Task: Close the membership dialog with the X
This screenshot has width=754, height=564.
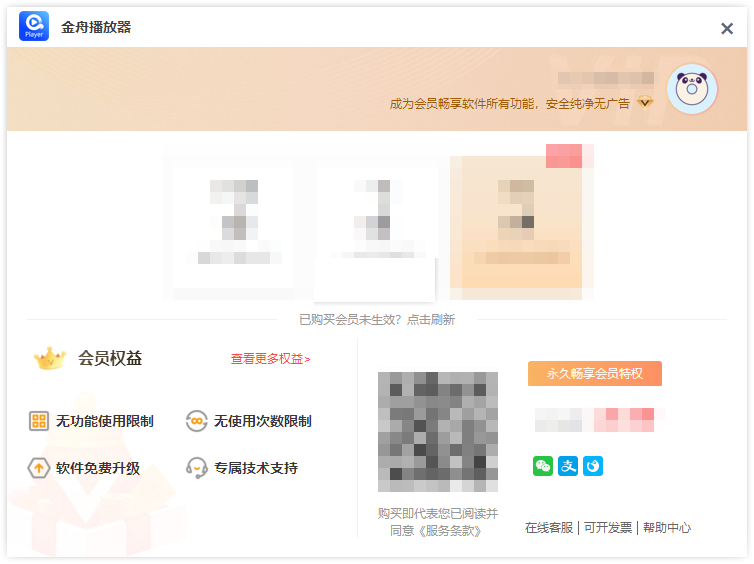Action: 727,28
